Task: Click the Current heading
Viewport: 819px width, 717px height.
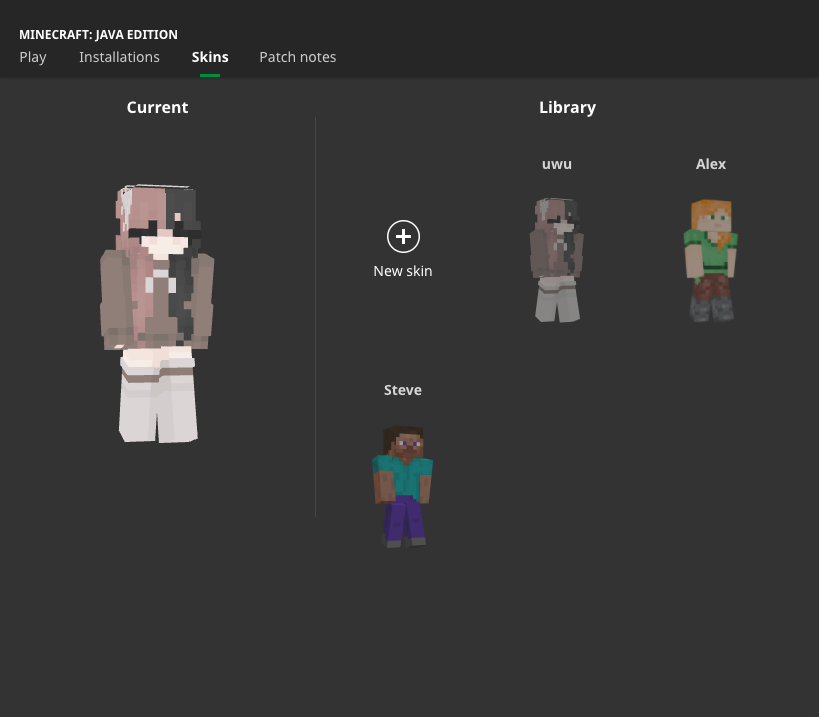Action: (x=157, y=107)
